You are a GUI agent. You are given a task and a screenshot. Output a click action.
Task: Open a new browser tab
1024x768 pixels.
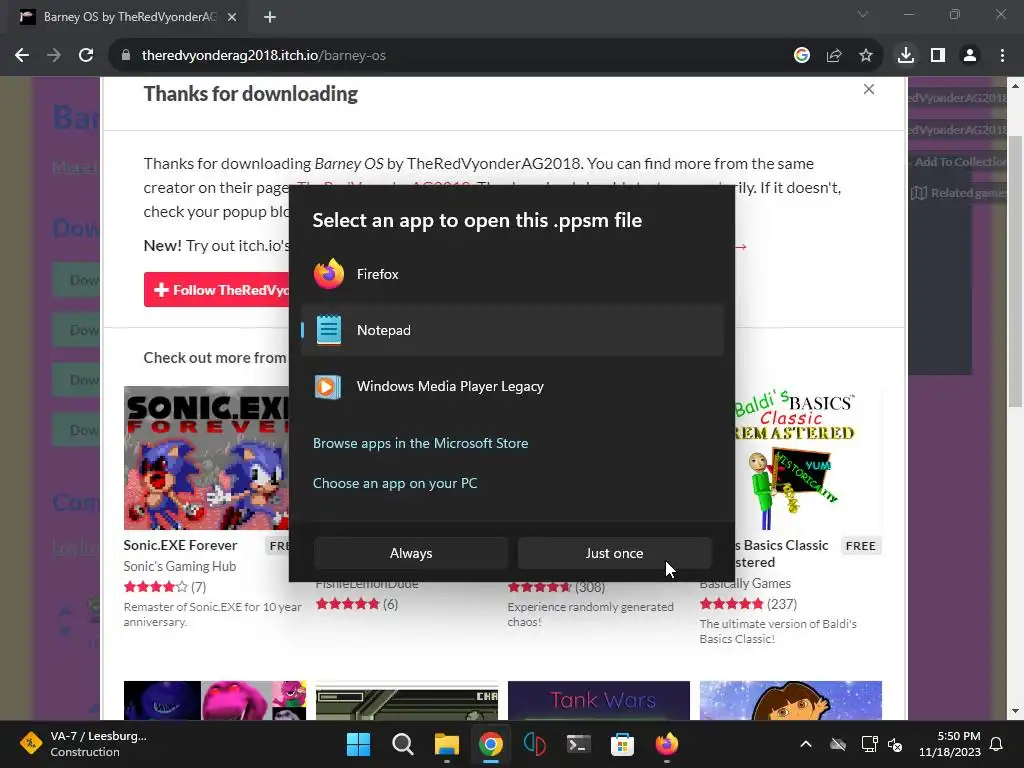click(270, 17)
